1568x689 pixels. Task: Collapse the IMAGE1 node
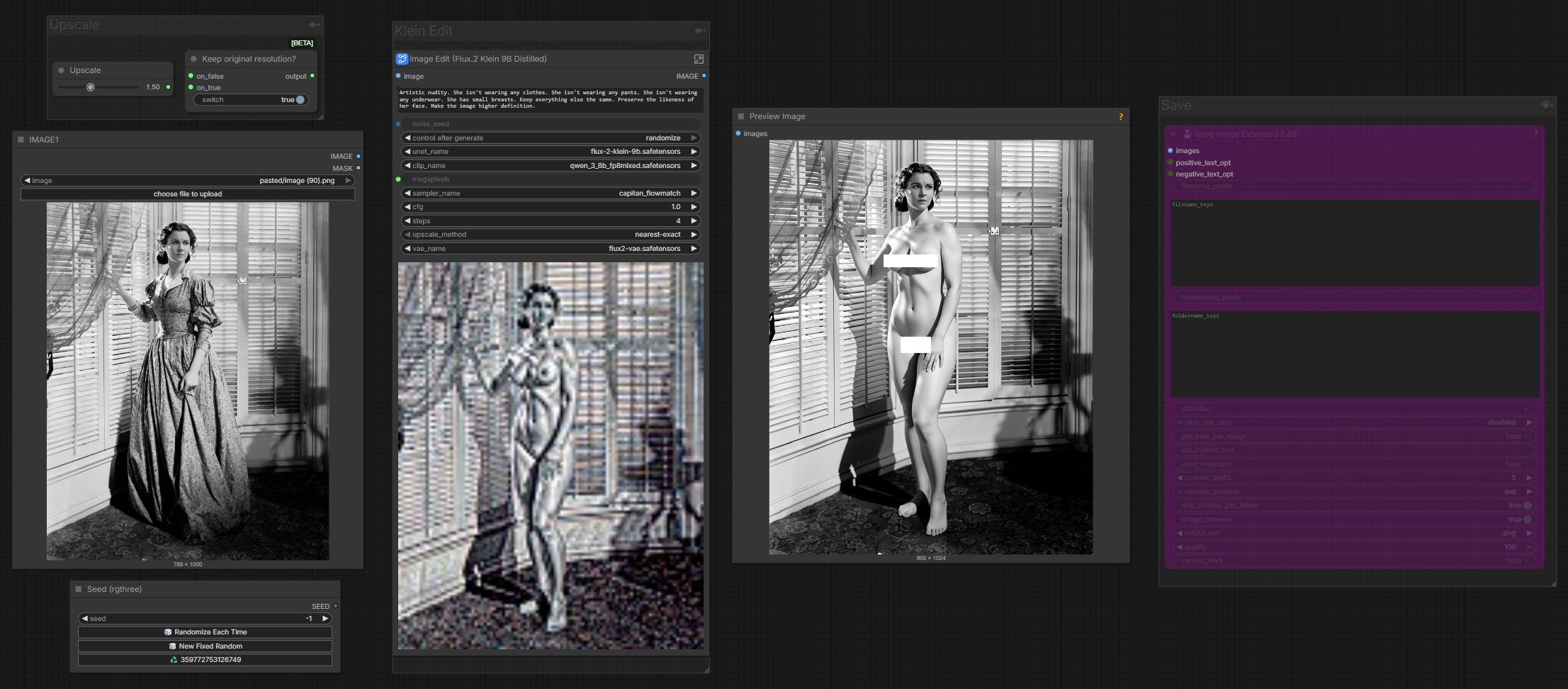pyautogui.click(x=21, y=140)
